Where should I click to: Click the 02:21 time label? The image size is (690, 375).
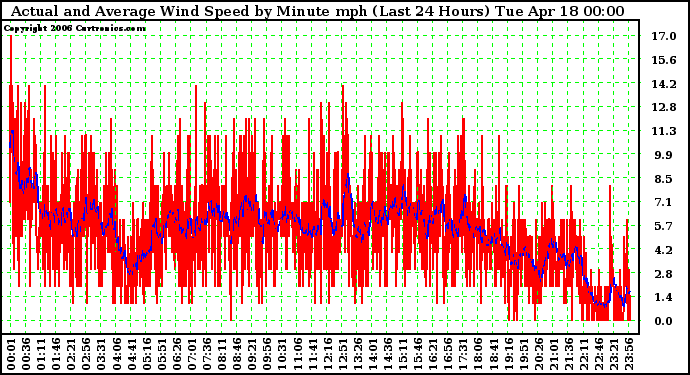[x=71, y=354]
